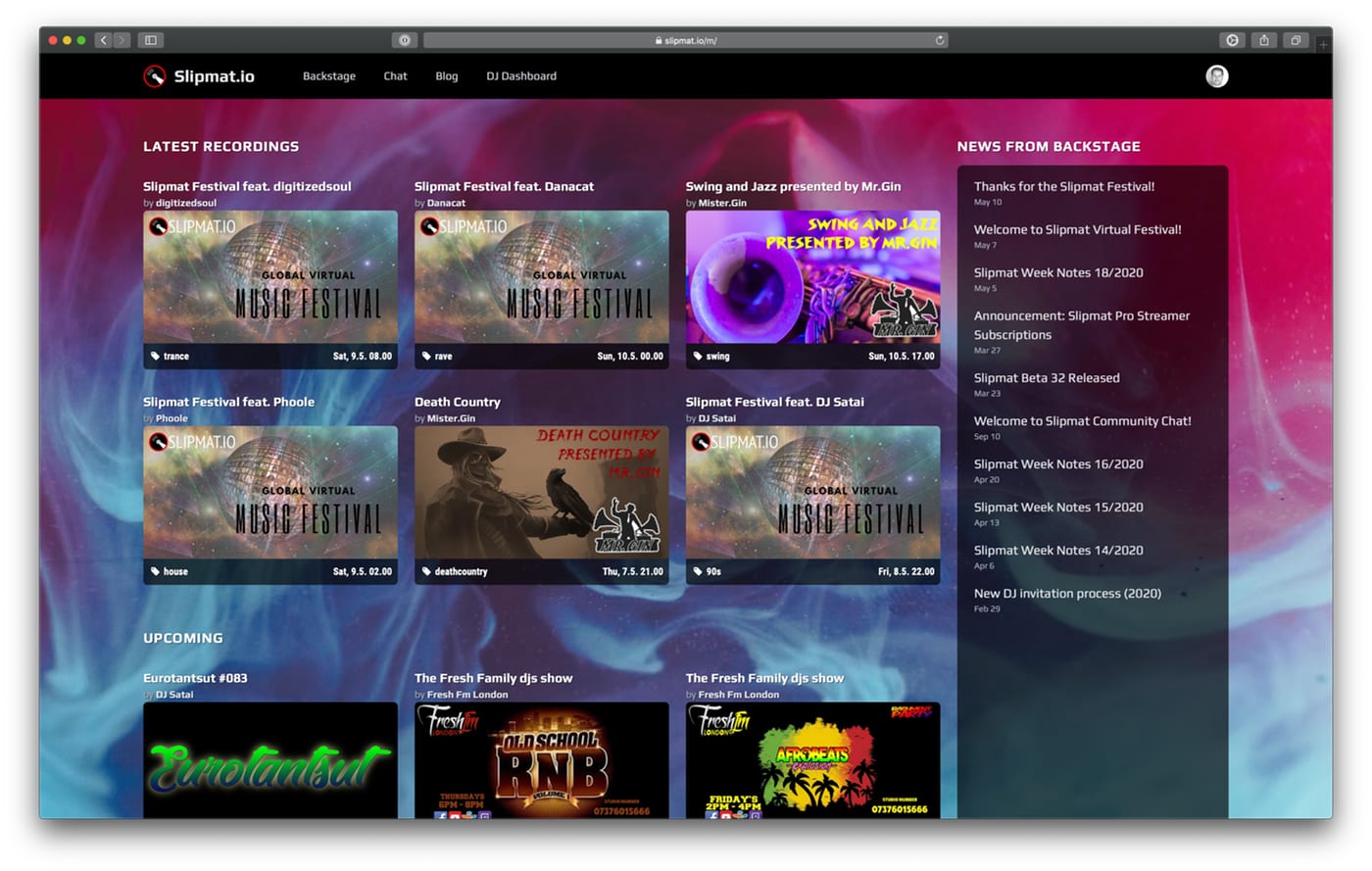
Task: Open 'Slipmat Week Notes 16/2020' news
Action: [1058, 464]
